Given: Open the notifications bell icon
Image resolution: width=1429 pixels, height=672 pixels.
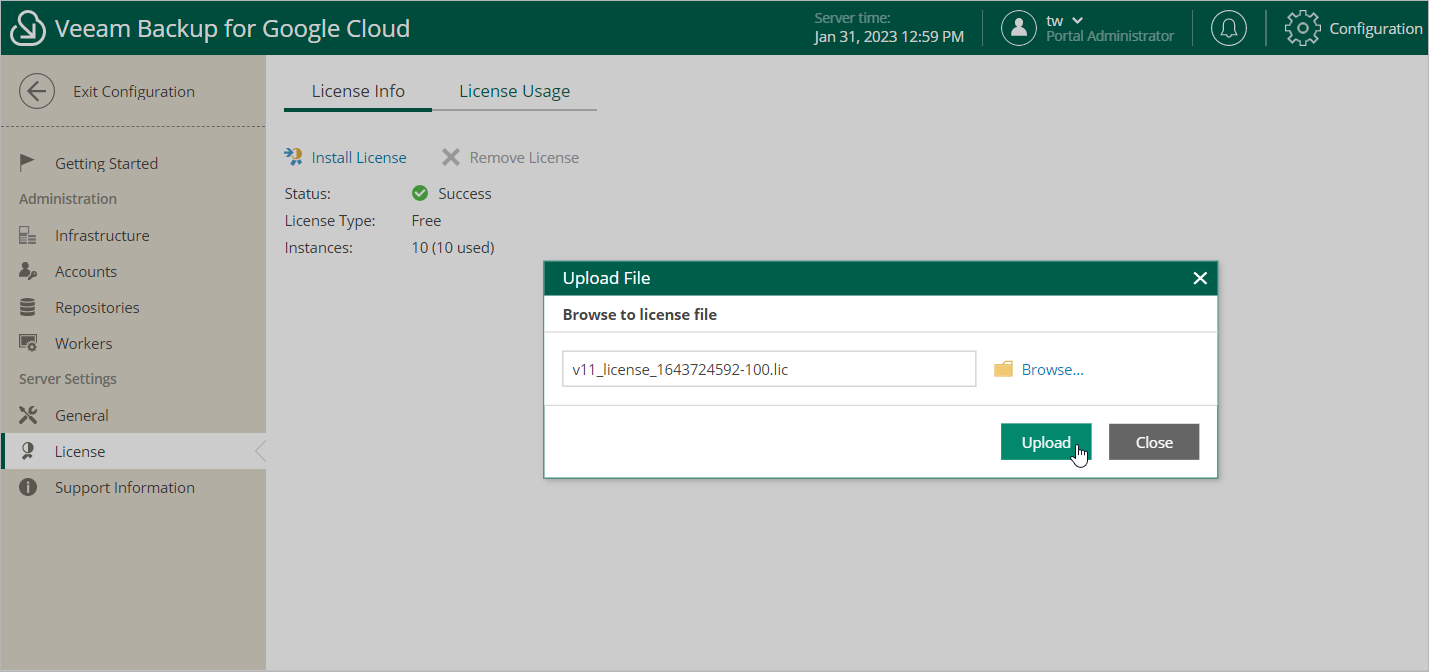Looking at the screenshot, I should point(1229,28).
